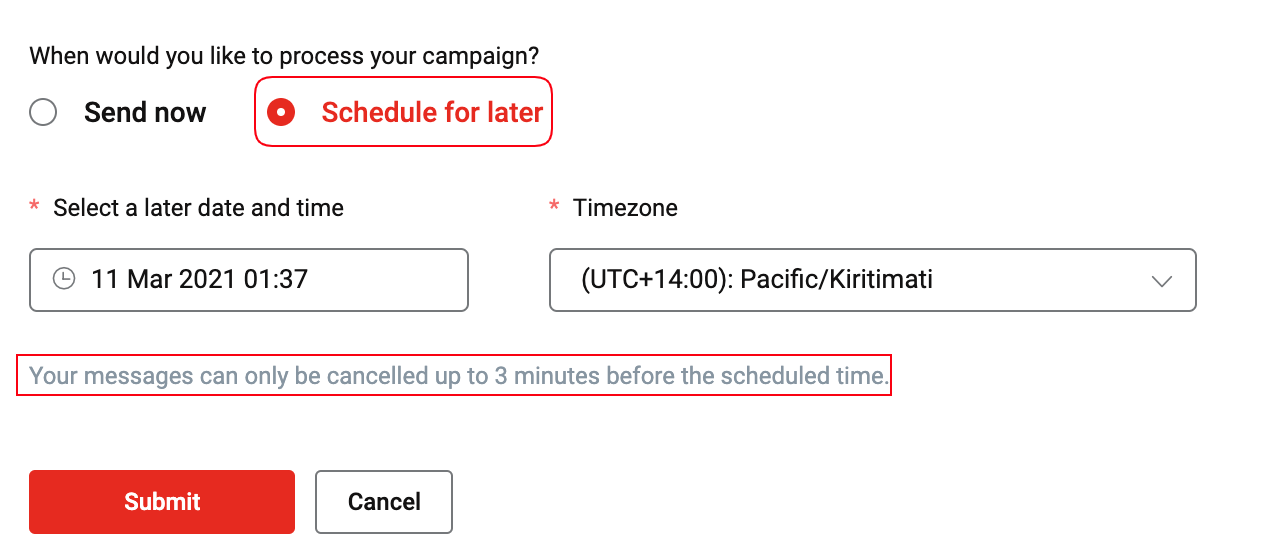
Task: Click the "Timezone" field label
Action: [x=625, y=208]
